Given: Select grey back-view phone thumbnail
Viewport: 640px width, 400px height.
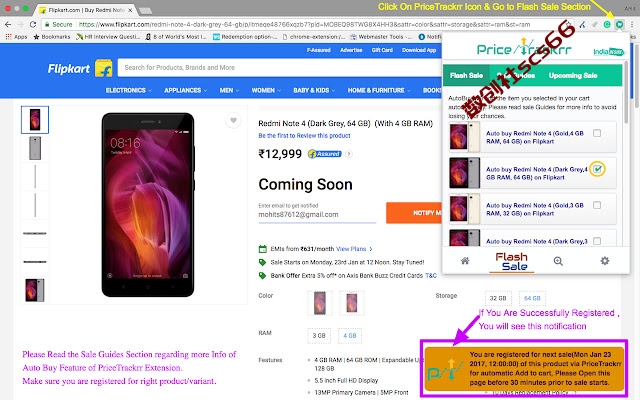Looking at the screenshot, I should (x=35, y=148).
